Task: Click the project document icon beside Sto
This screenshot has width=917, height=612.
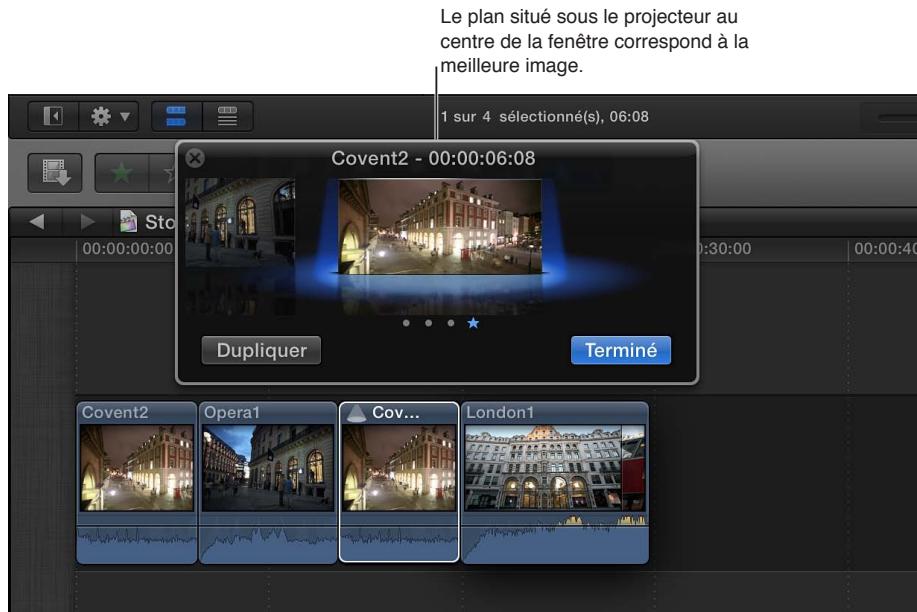Action: click(x=128, y=221)
